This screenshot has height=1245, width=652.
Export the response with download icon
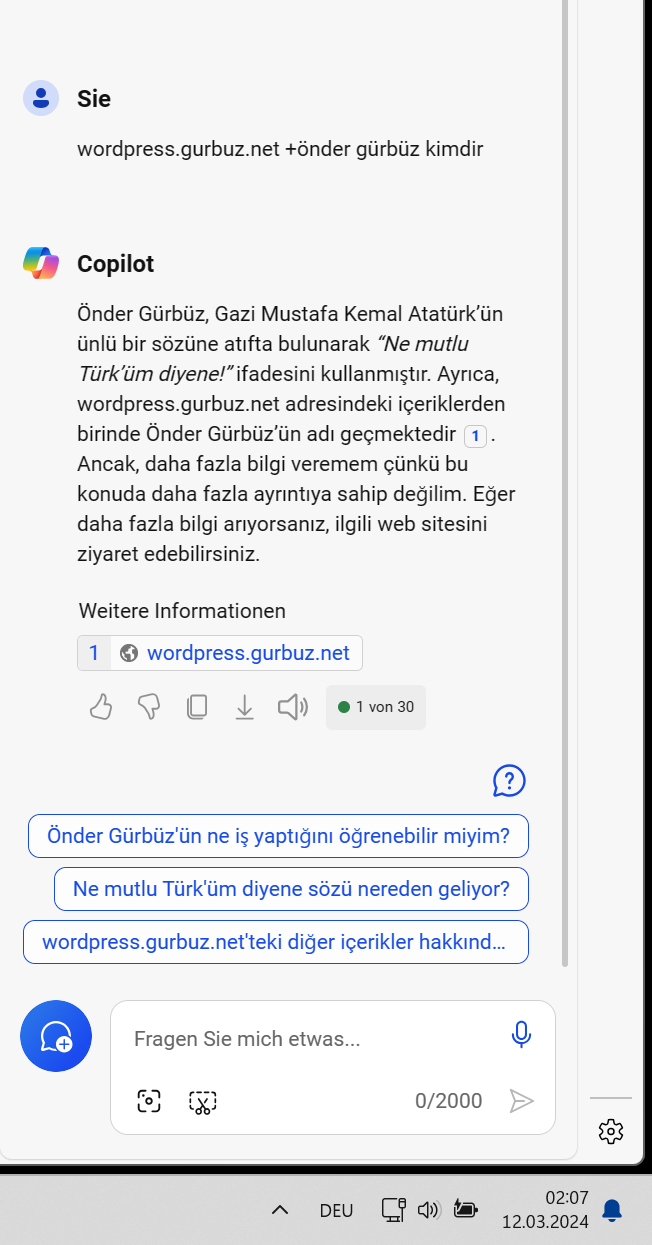(x=244, y=708)
